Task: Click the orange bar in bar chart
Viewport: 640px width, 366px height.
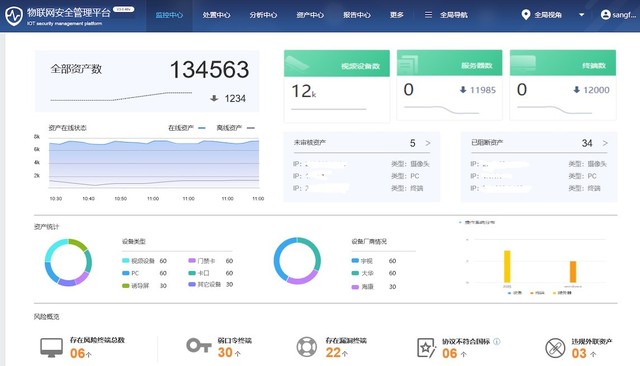Action: 573,272
